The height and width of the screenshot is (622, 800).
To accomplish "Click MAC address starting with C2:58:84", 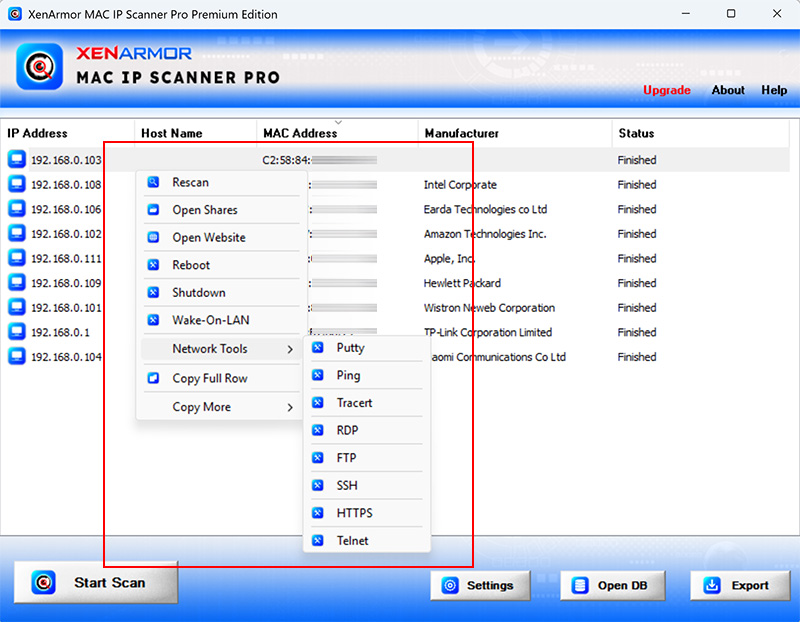I will (x=319, y=160).
